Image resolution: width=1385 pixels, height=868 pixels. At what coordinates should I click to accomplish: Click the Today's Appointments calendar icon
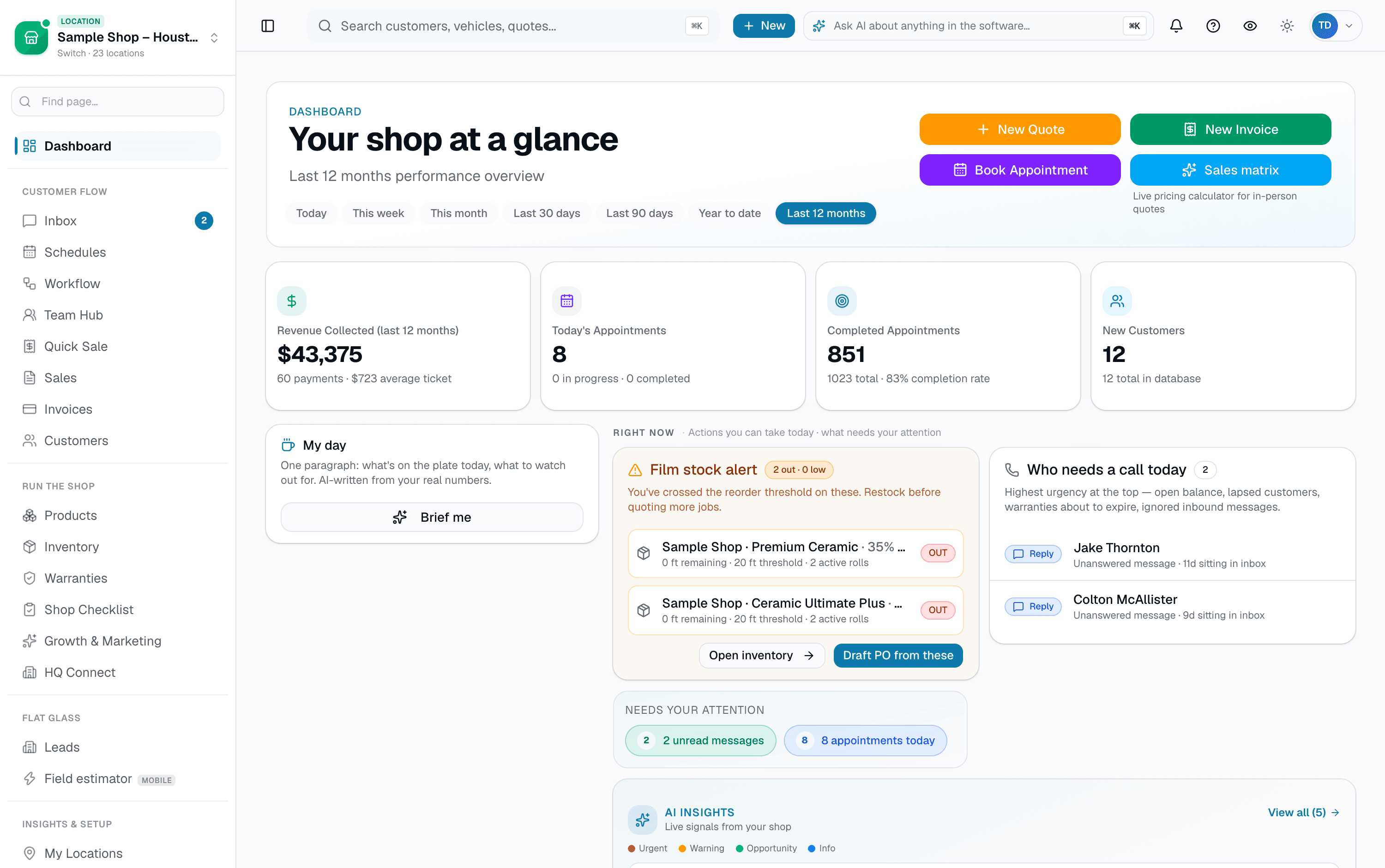coord(566,301)
